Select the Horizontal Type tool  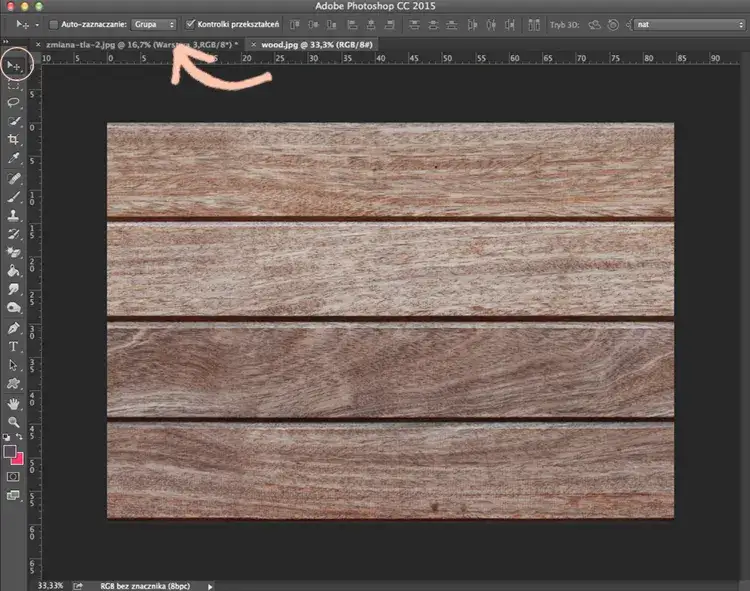click(x=14, y=346)
